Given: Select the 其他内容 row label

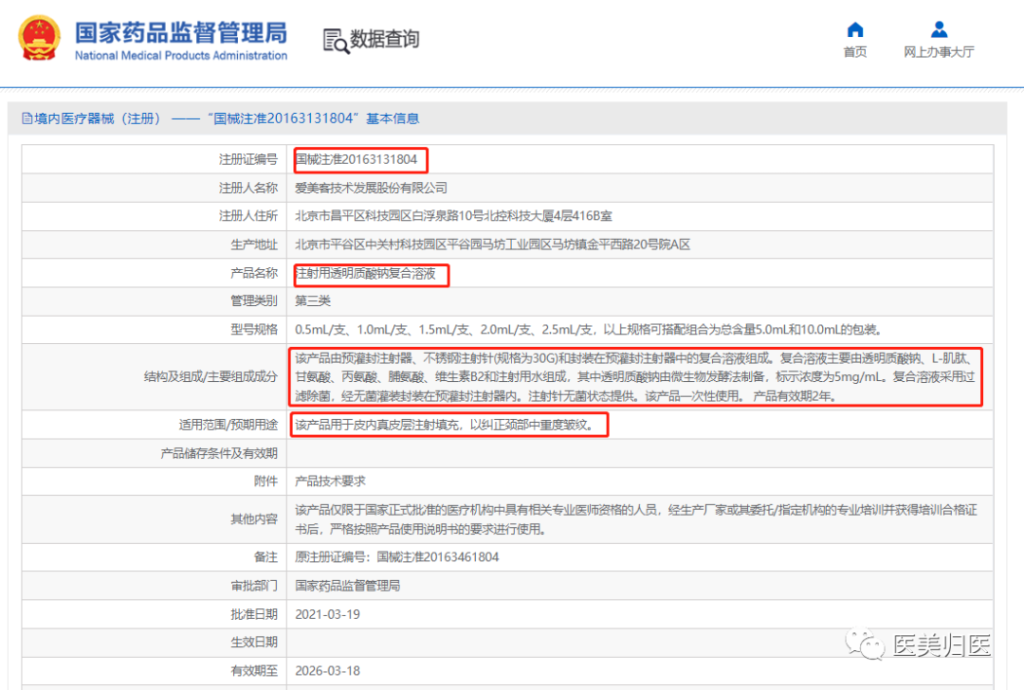Looking at the screenshot, I should coord(254,519).
